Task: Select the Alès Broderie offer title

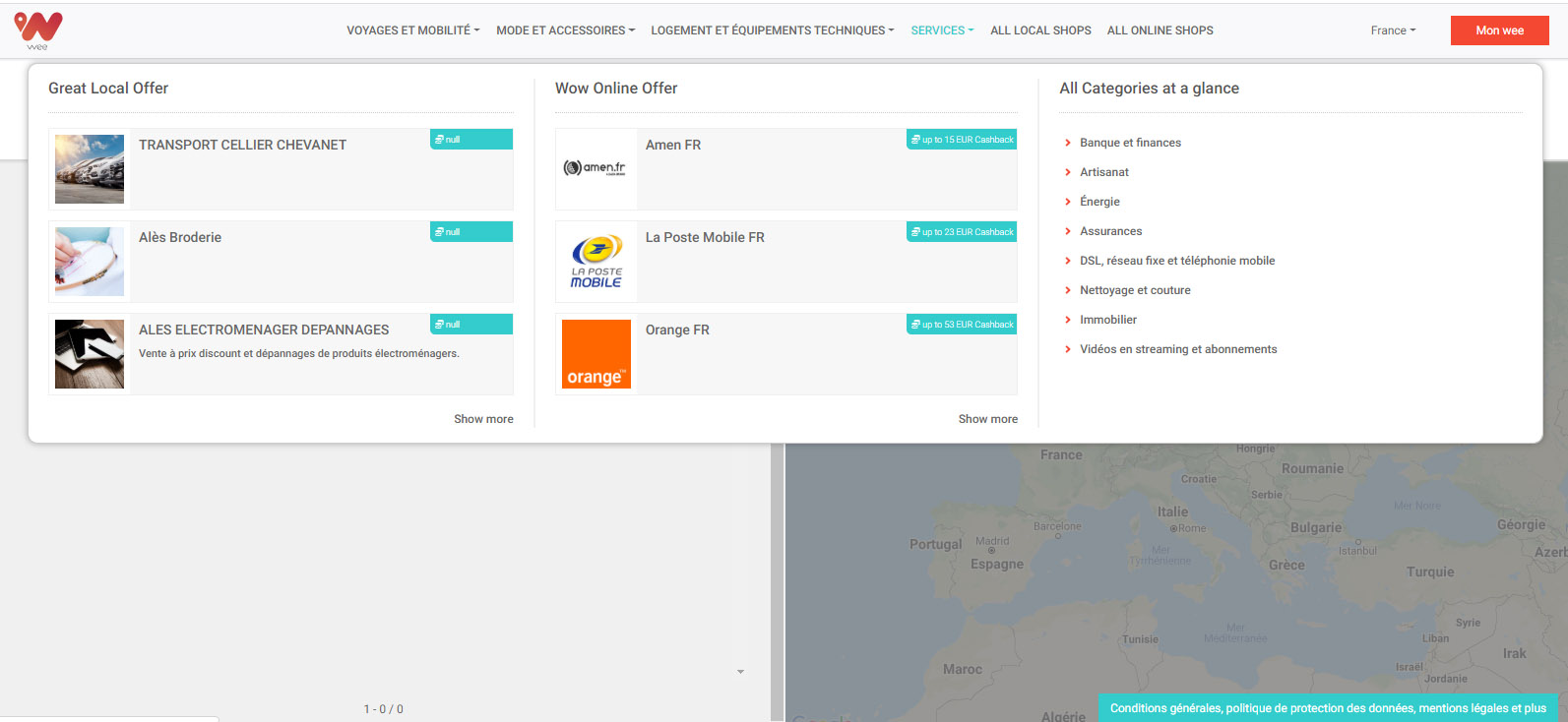Action: (180, 237)
